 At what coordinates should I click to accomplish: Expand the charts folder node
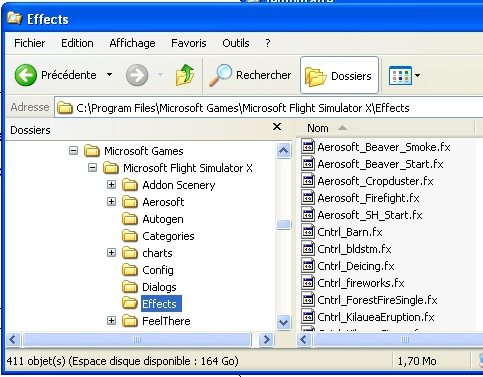click(111, 253)
